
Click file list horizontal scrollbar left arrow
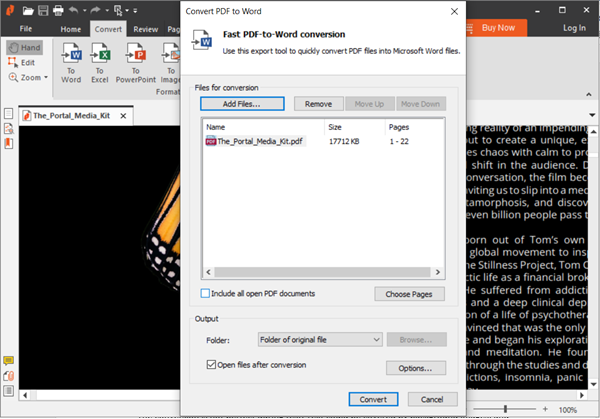tap(209, 272)
